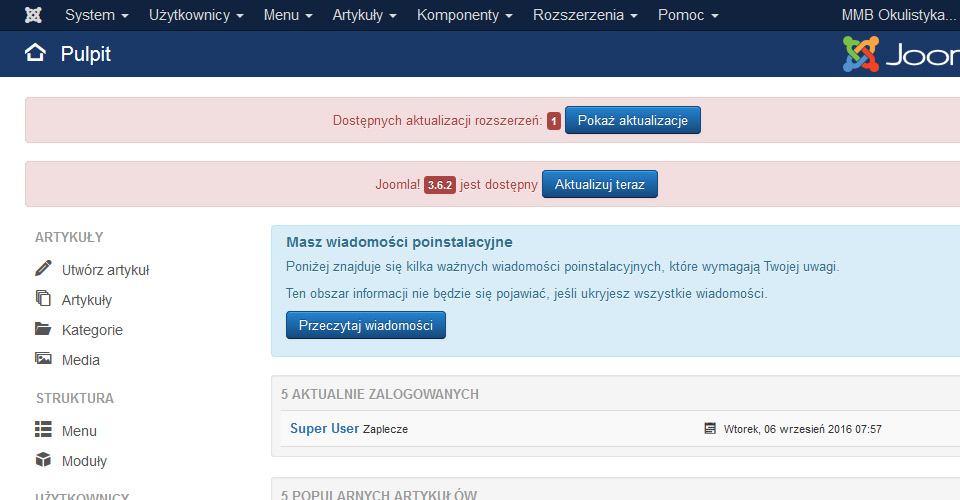The height and width of the screenshot is (500, 960).
Task: Click the list icon for Menu
Action: 43,429
